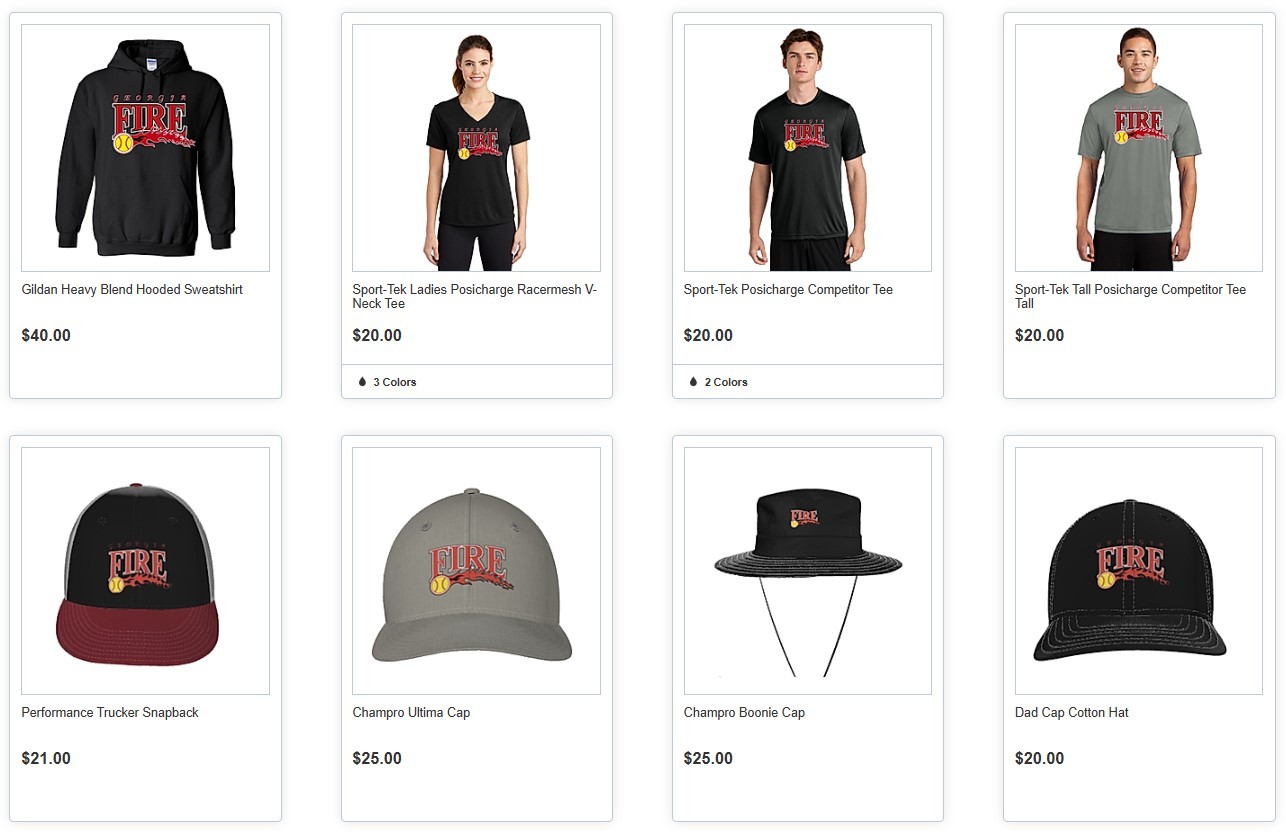Open the black hooded sweatshirt image
This screenshot has height=838, width=1286.
pos(145,148)
